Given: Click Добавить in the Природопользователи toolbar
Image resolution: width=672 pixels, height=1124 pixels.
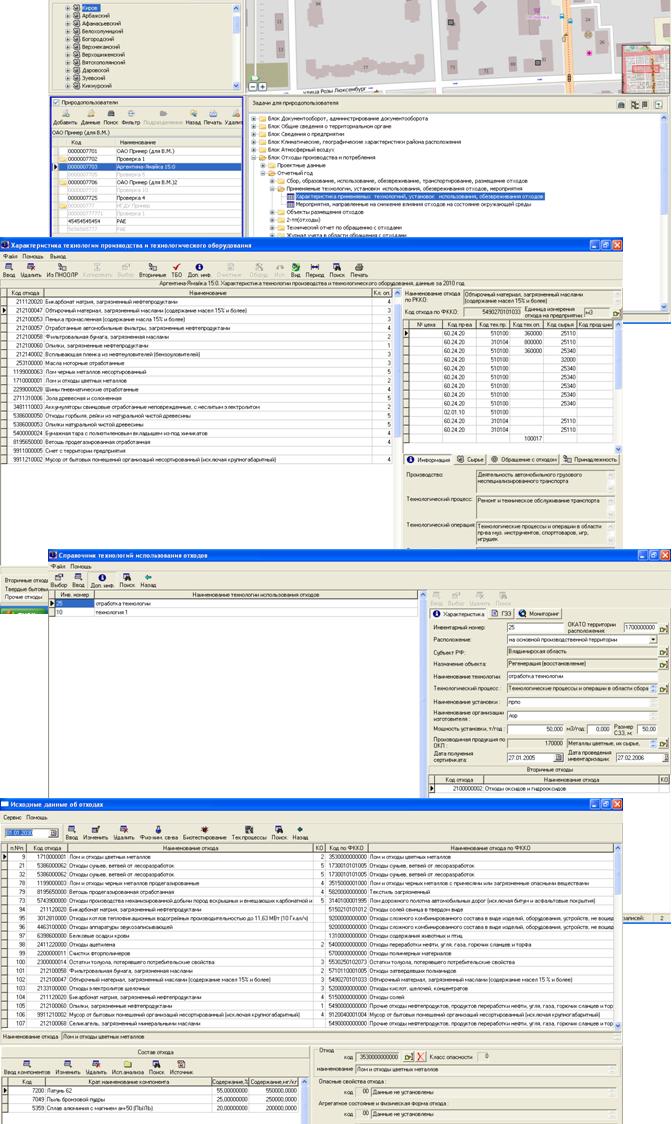Looking at the screenshot, I should pos(64,118).
